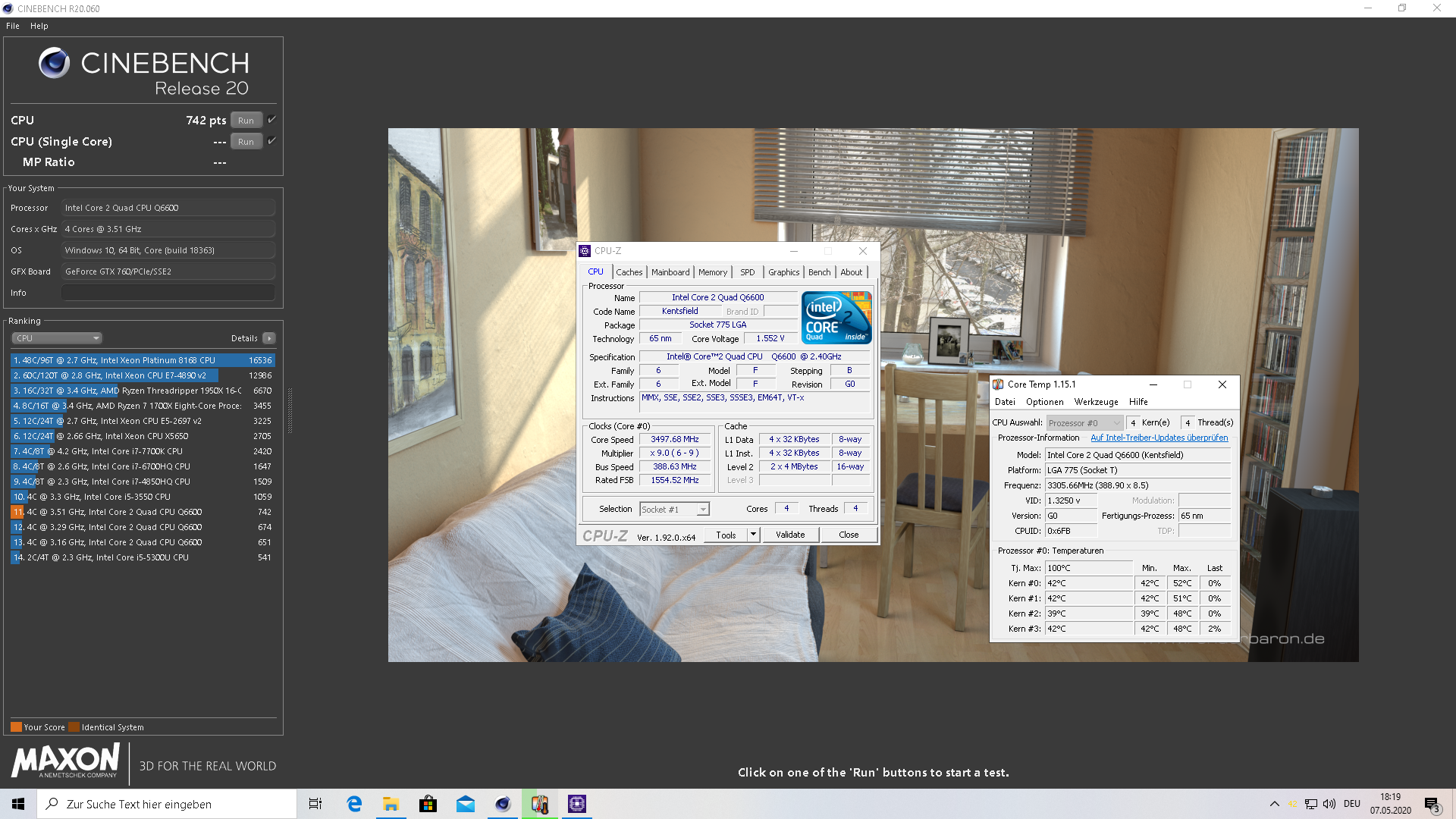Screen dimensions: 1456x819
Task: Show hidden system tray icons
Action: [1275, 804]
